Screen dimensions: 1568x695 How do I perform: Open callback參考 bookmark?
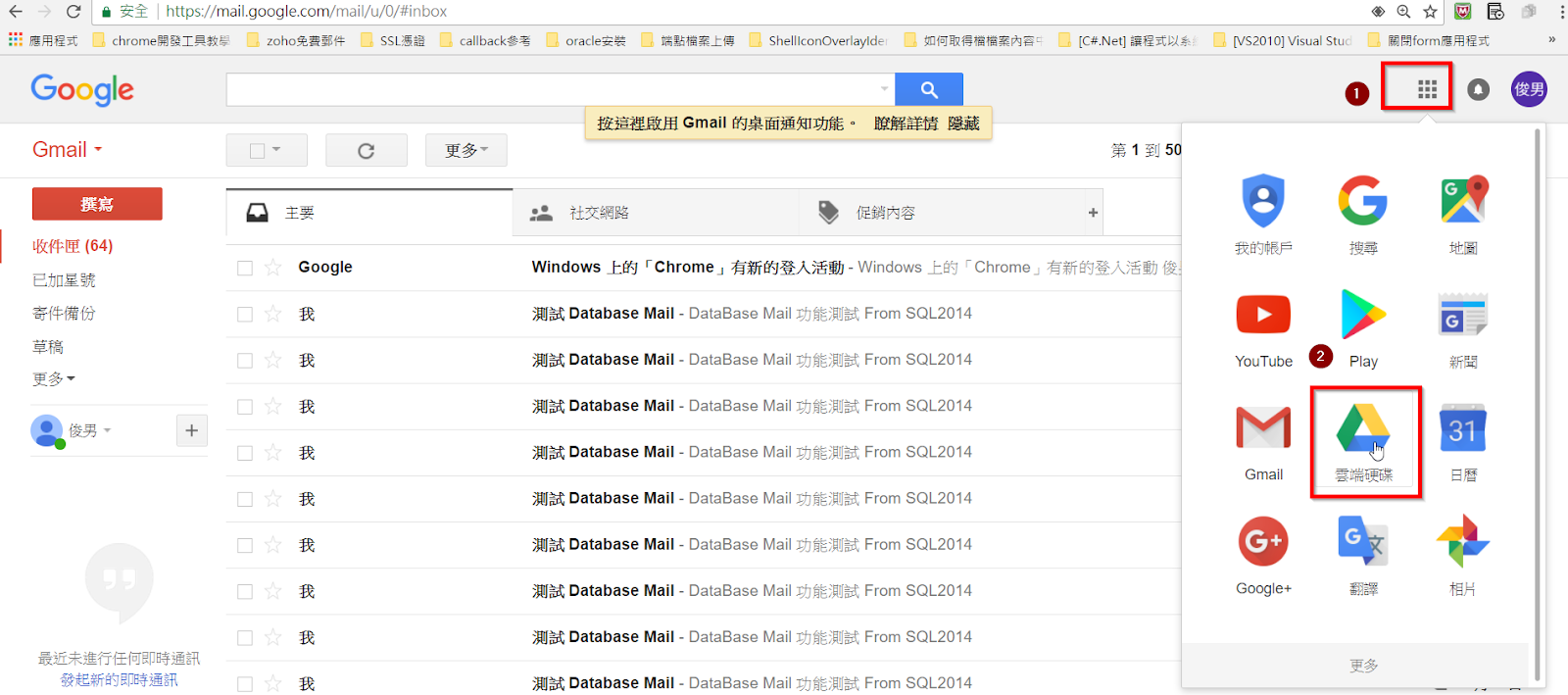tap(485, 40)
